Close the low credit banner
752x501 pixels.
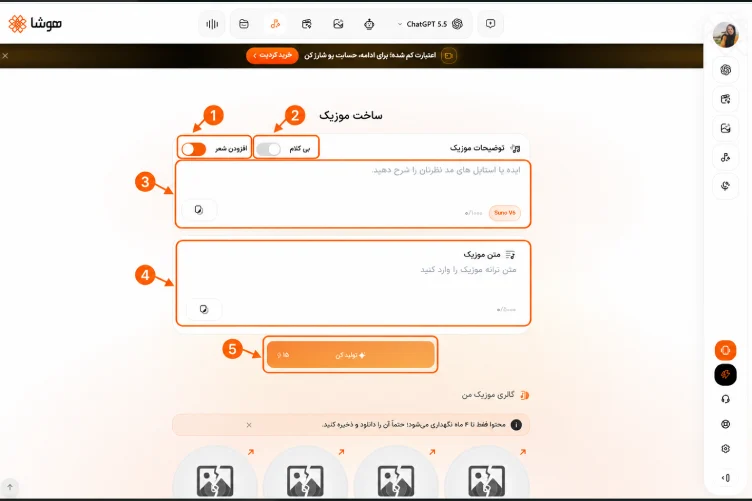(x=5, y=56)
